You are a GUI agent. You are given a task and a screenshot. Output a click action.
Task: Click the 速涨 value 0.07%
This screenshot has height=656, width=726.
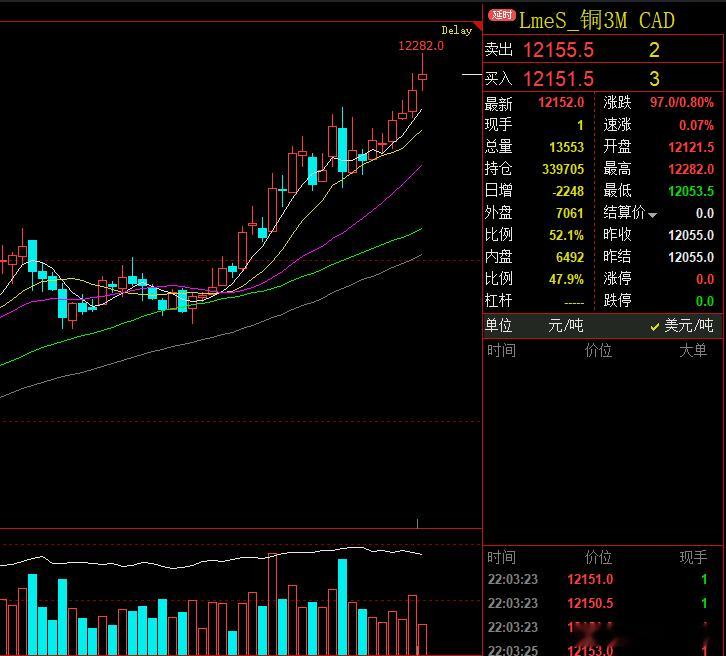(696, 125)
